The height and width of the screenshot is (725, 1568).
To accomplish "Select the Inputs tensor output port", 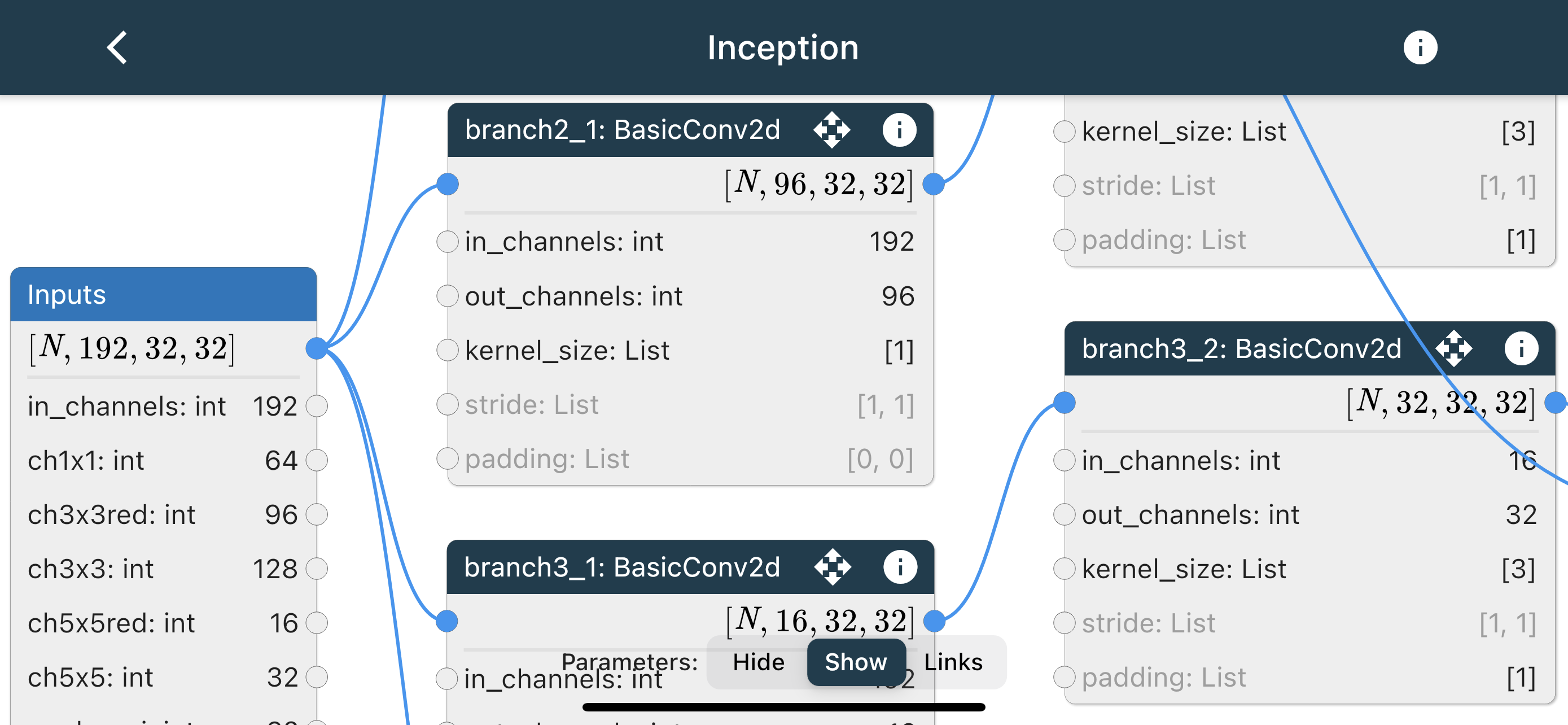I will coord(317,348).
